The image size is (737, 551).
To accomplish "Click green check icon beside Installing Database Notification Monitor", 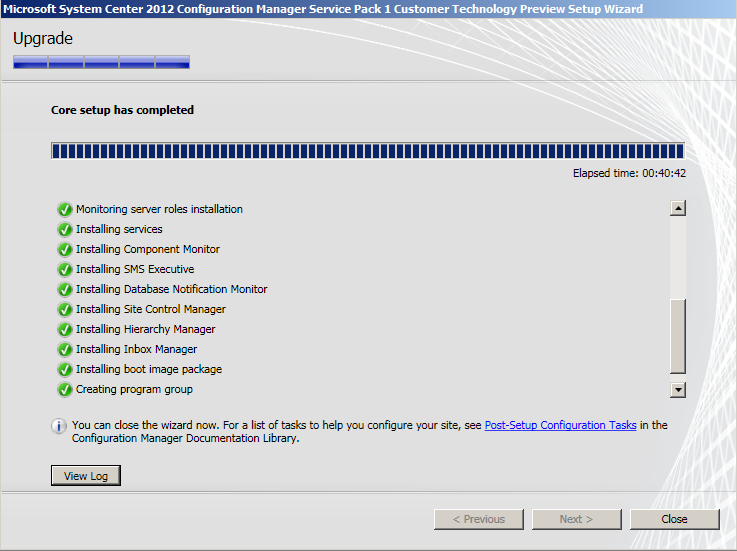I will point(64,289).
